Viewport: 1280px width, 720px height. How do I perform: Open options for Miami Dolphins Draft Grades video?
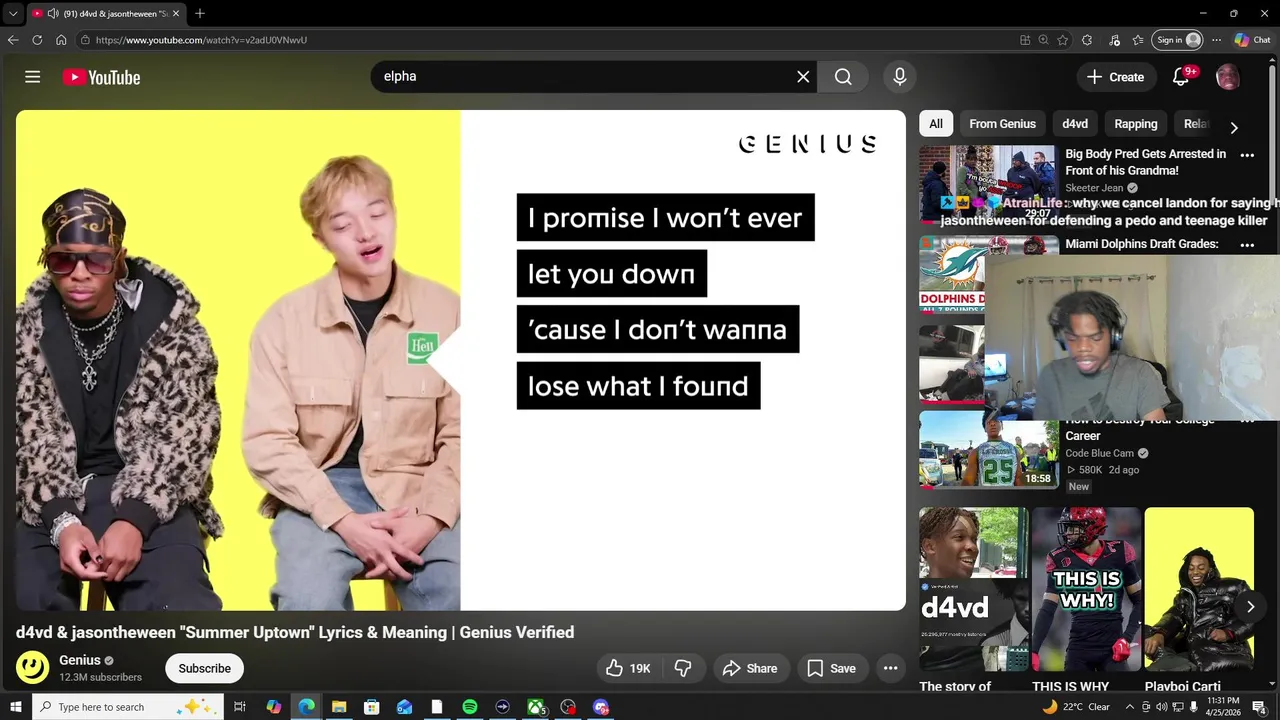pos(1247,245)
